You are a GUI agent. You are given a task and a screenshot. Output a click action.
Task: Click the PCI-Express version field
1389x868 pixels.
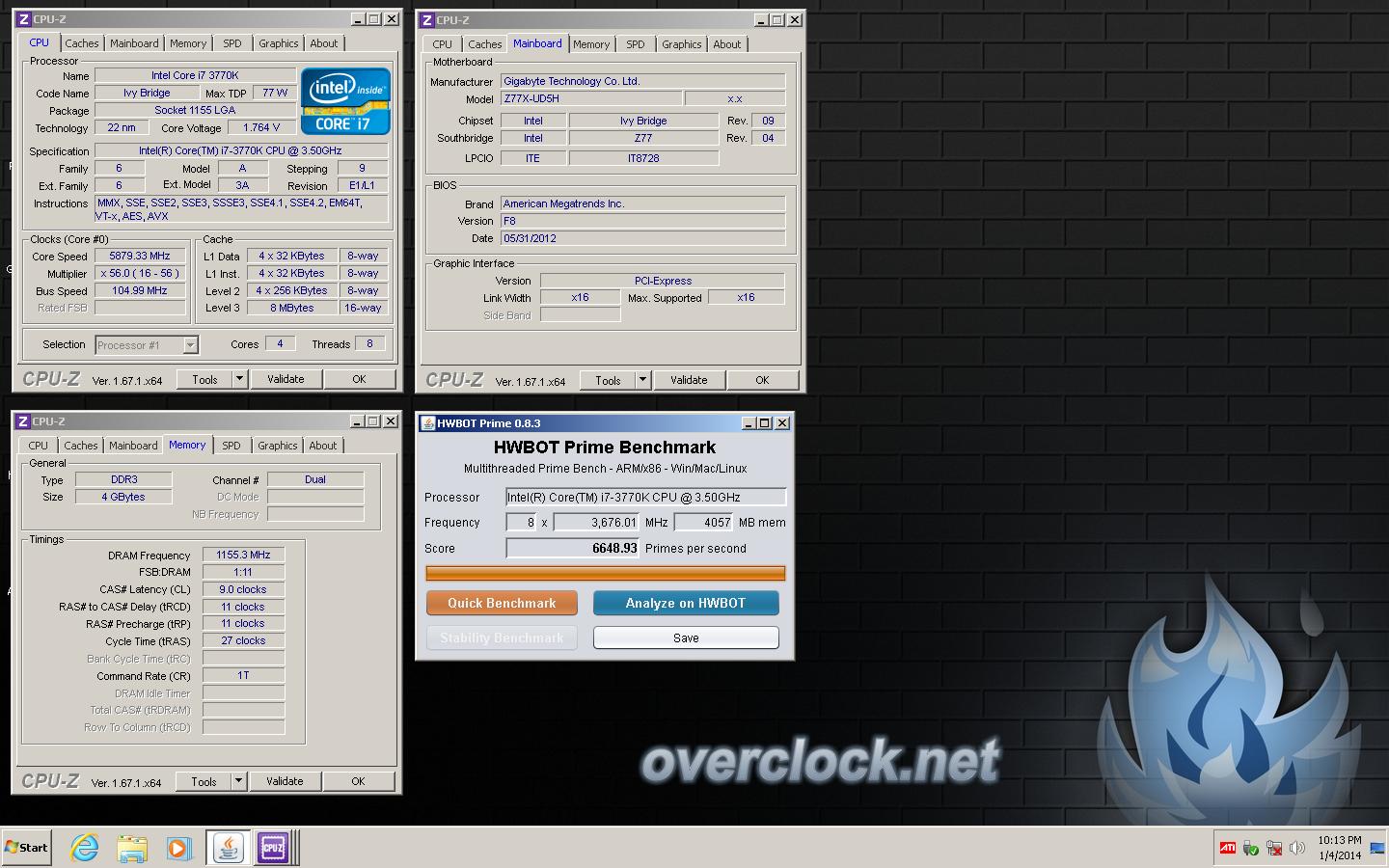[x=663, y=281]
